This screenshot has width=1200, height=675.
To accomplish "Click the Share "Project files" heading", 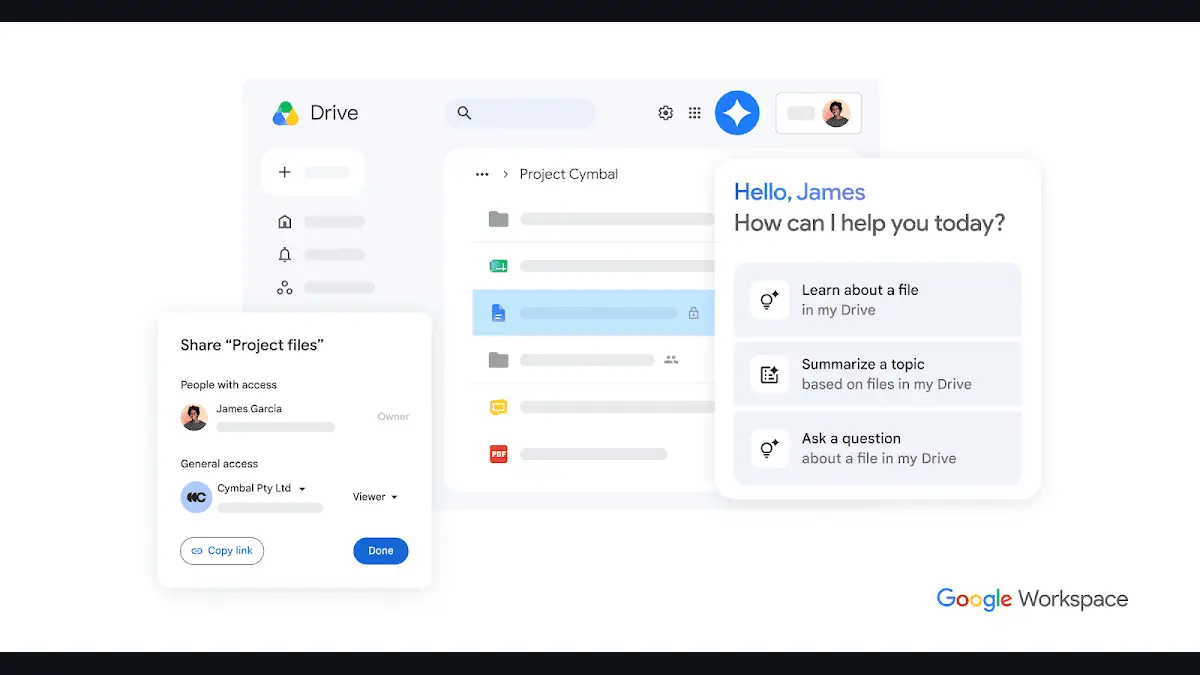I will click(x=252, y=345).
